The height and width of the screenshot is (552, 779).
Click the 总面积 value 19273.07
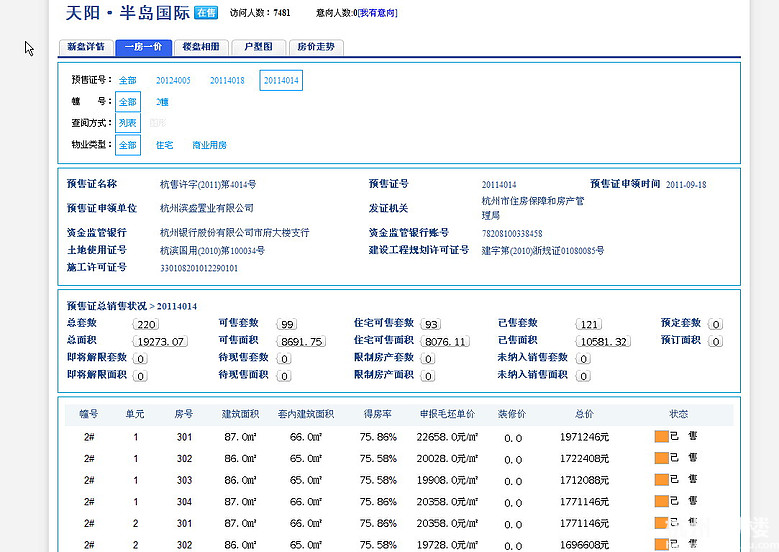point(160,341)
